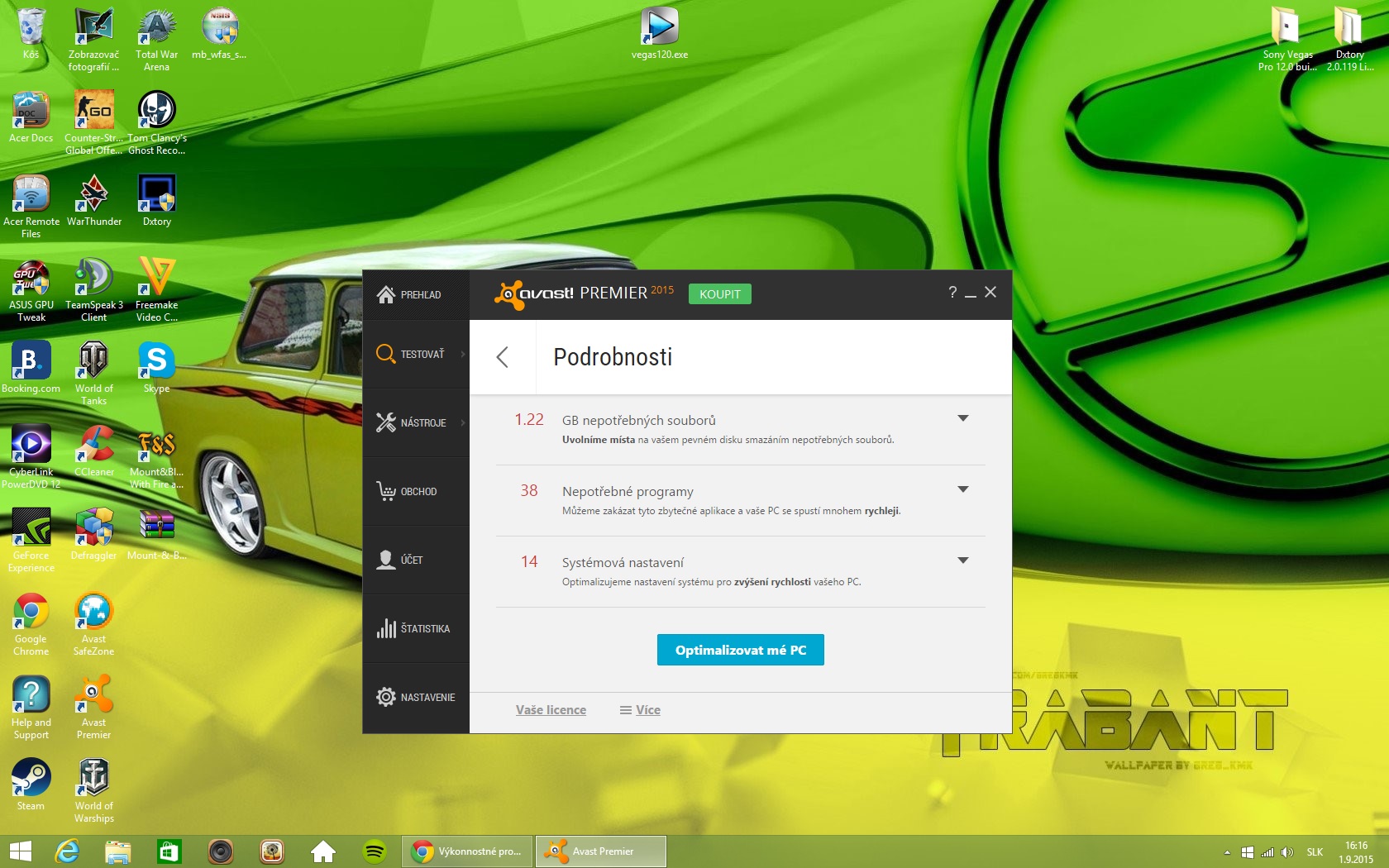
Task: Launch Internet Explorer from the taskbar
Action: tap(67, 851)
